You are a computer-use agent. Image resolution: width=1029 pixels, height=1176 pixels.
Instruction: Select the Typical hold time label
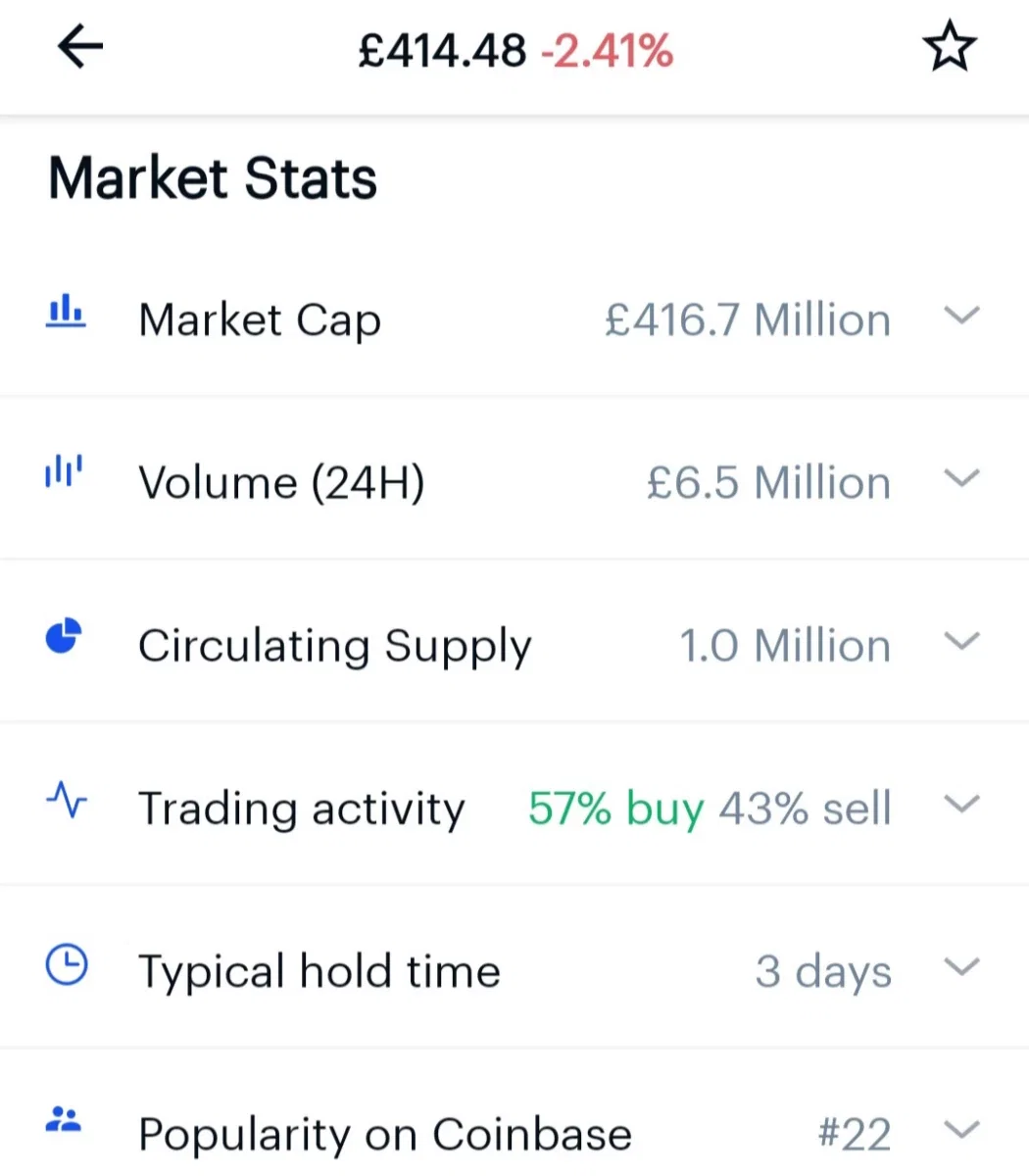pyautogui.click(x=319, y=973)
